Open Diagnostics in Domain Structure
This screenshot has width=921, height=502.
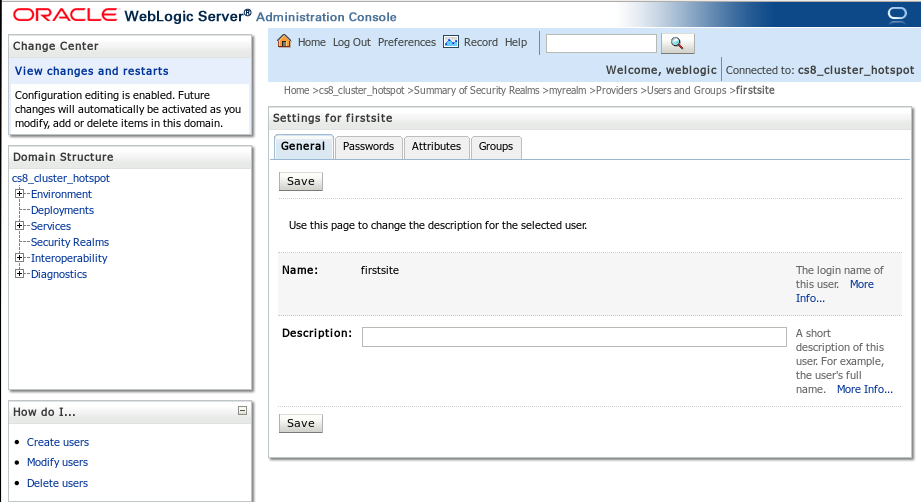pyautogui.click(x=59, y=274)
